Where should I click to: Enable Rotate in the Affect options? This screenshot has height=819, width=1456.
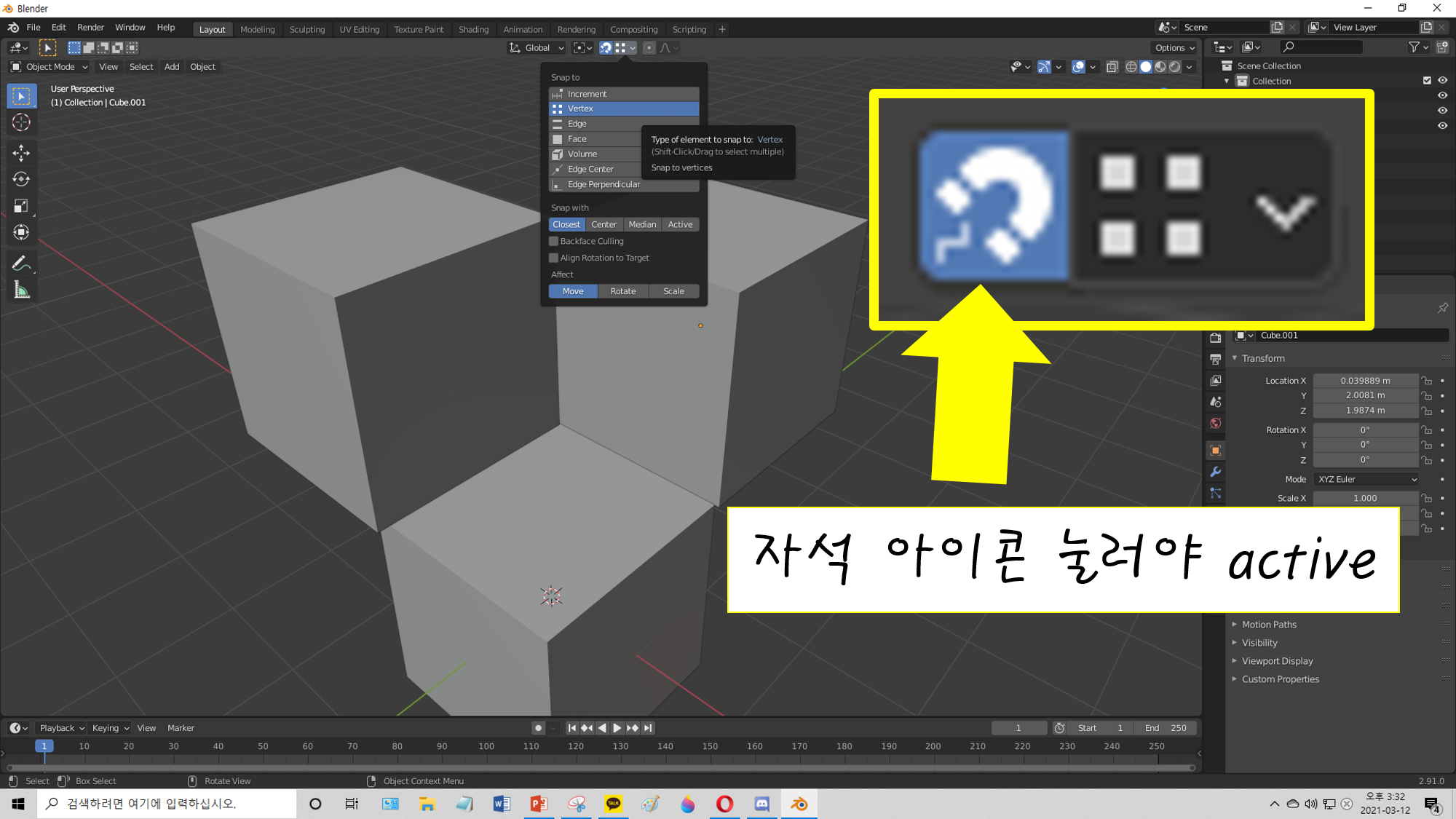tap(622, 291)
